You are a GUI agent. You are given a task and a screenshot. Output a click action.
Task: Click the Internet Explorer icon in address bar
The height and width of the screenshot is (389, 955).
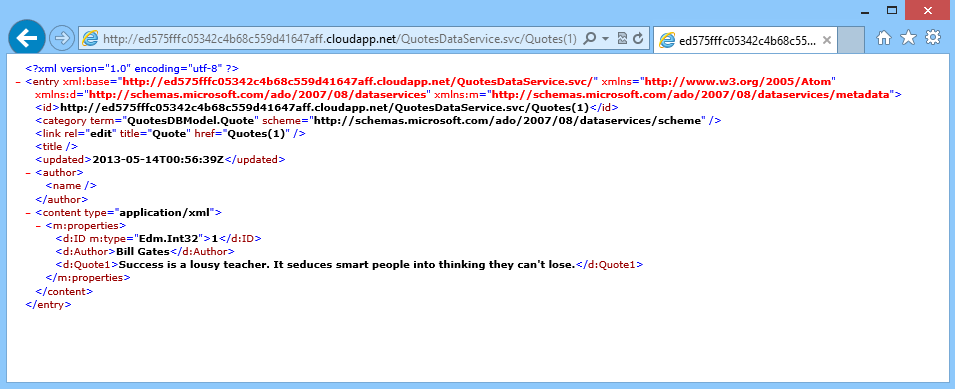[x=90, y=39]
